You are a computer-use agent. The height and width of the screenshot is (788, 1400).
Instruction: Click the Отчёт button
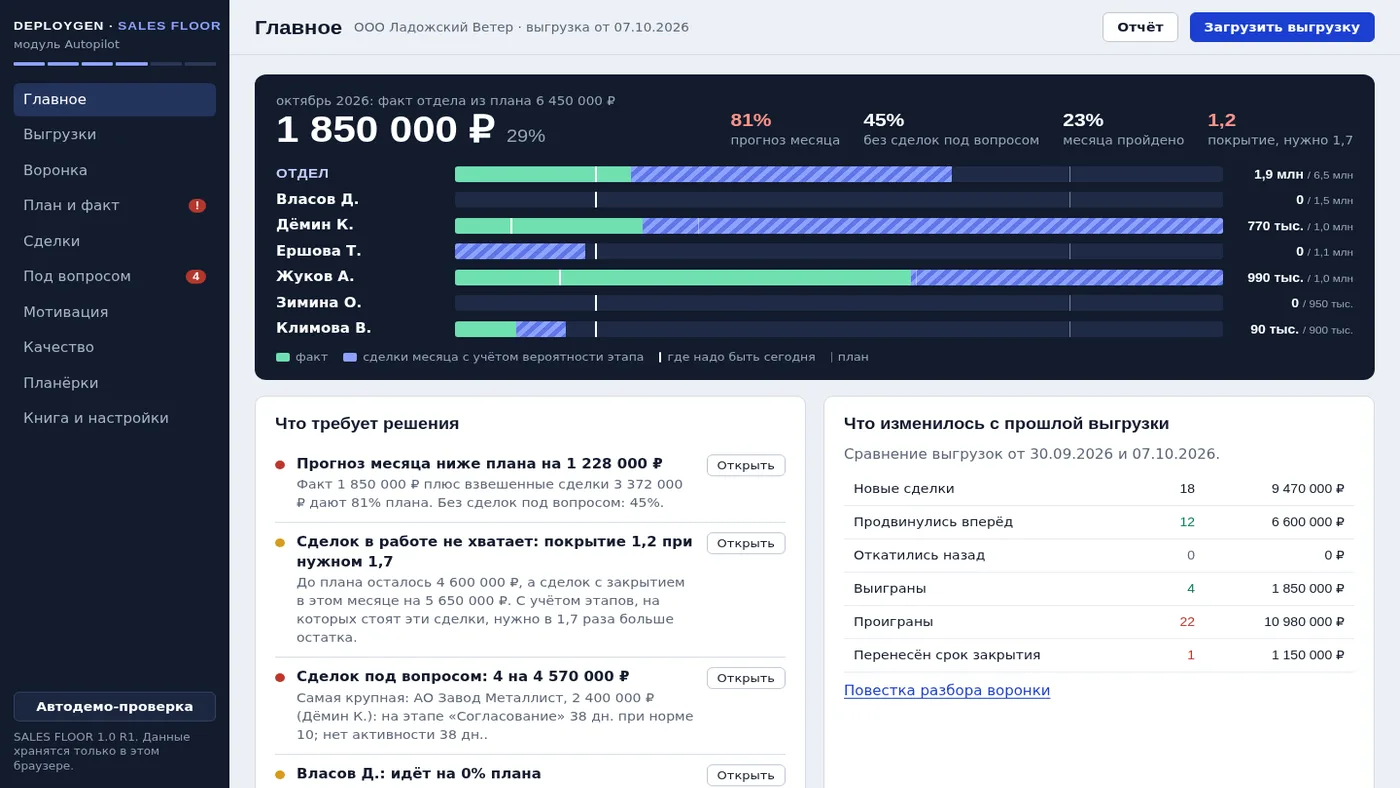[x=1140, y=27]
